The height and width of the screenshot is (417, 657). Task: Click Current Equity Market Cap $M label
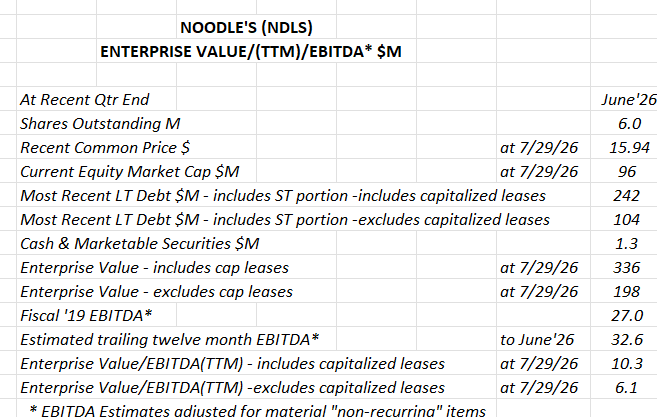(x=129, y=171)
